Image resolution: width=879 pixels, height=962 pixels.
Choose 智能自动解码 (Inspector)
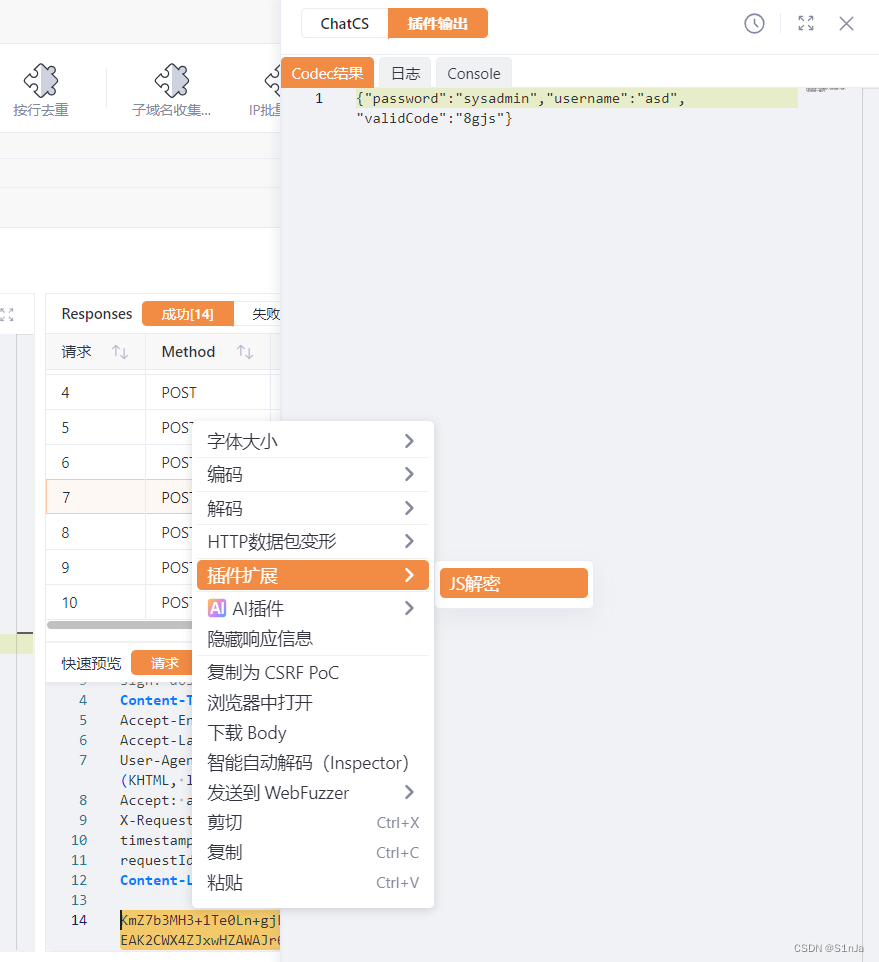(x=312, y=763)
